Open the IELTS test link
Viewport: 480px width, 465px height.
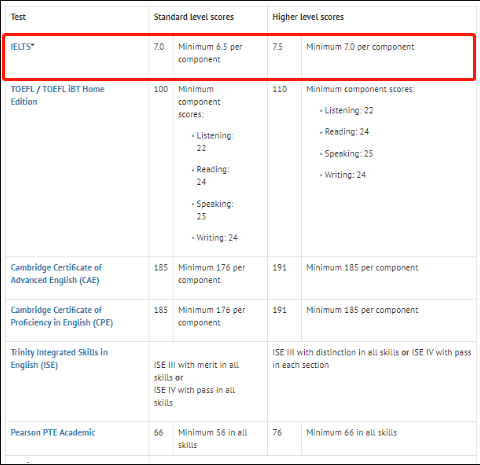tap(22, 47)
